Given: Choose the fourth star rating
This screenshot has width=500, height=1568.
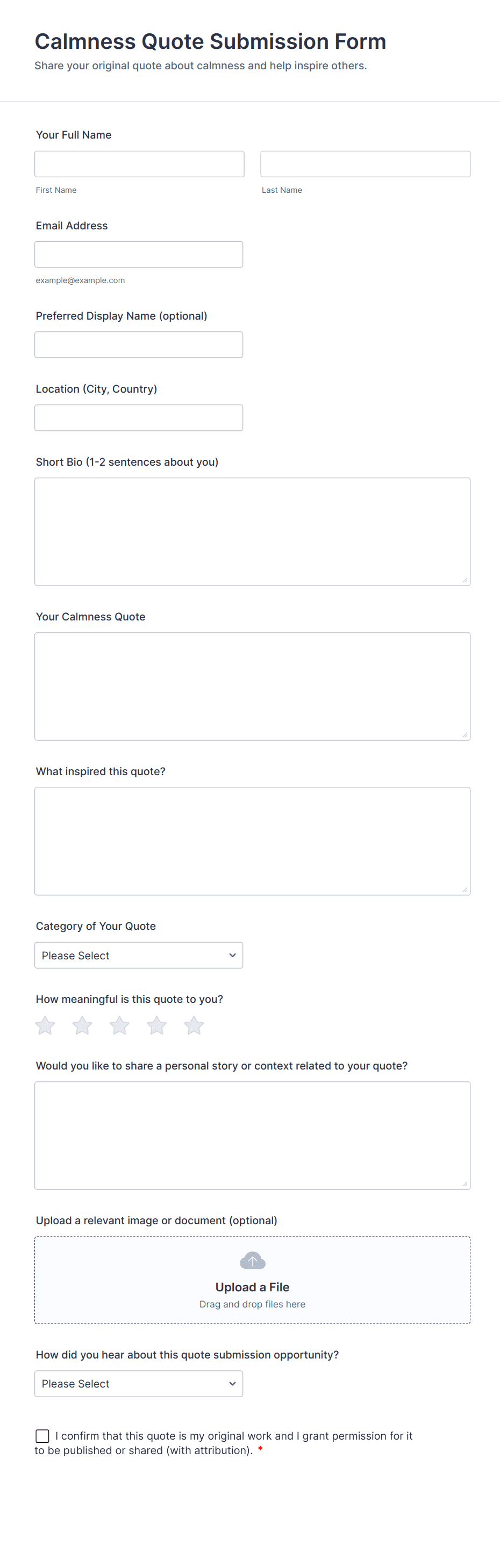Looking at the screenshot, I should [156, 1025].
